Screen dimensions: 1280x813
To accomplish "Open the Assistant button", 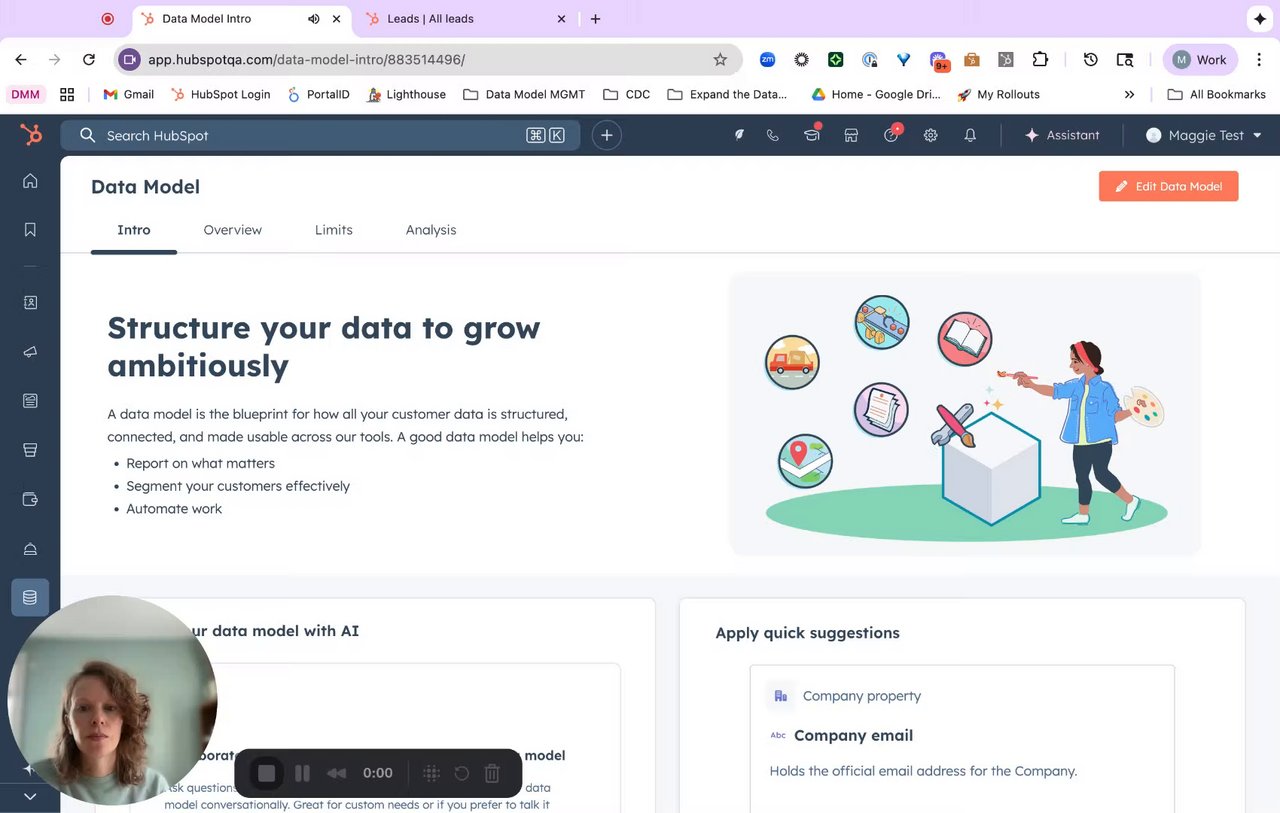I will tap(1062, 135).
